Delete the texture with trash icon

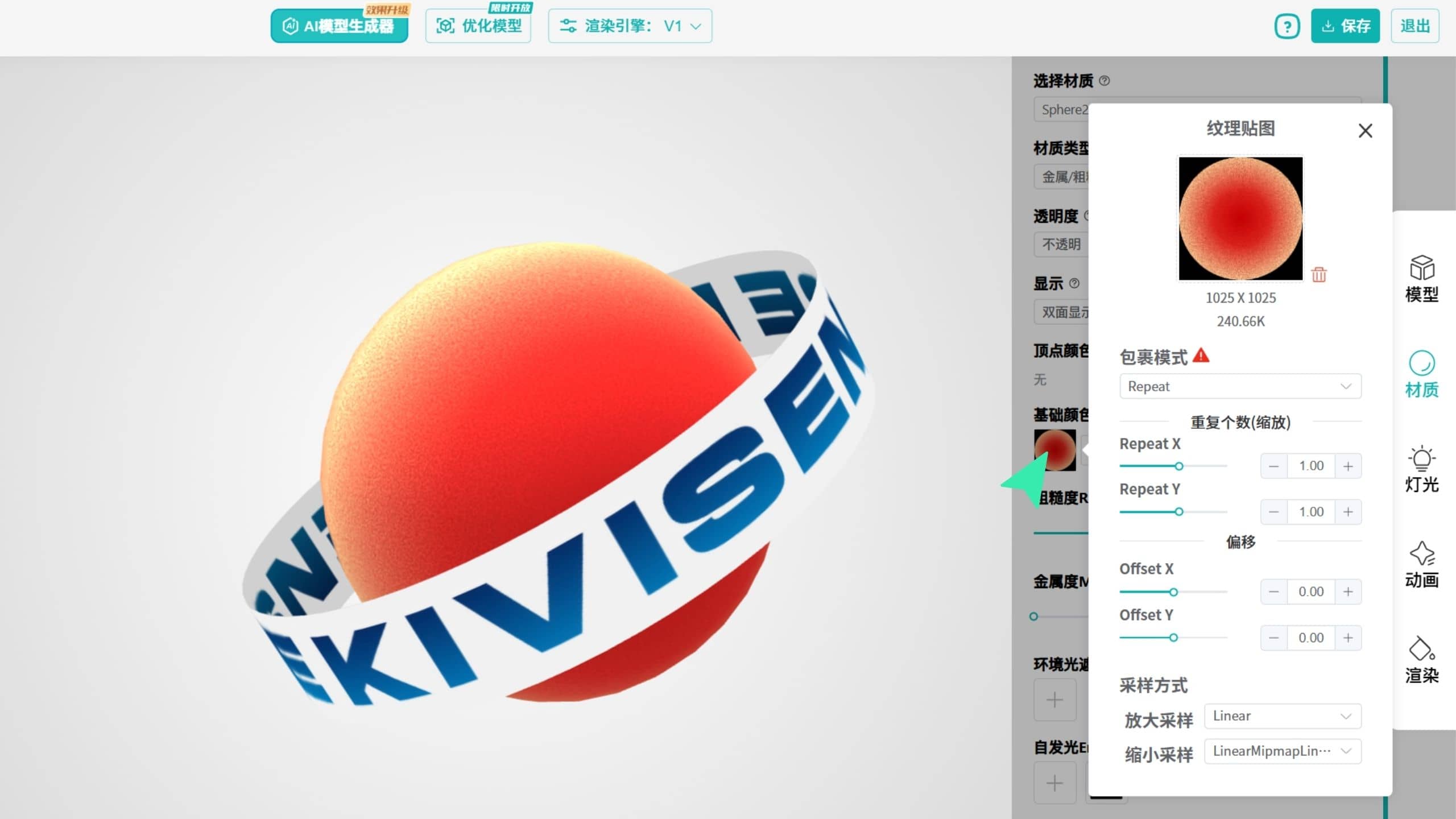point(1319,275)
